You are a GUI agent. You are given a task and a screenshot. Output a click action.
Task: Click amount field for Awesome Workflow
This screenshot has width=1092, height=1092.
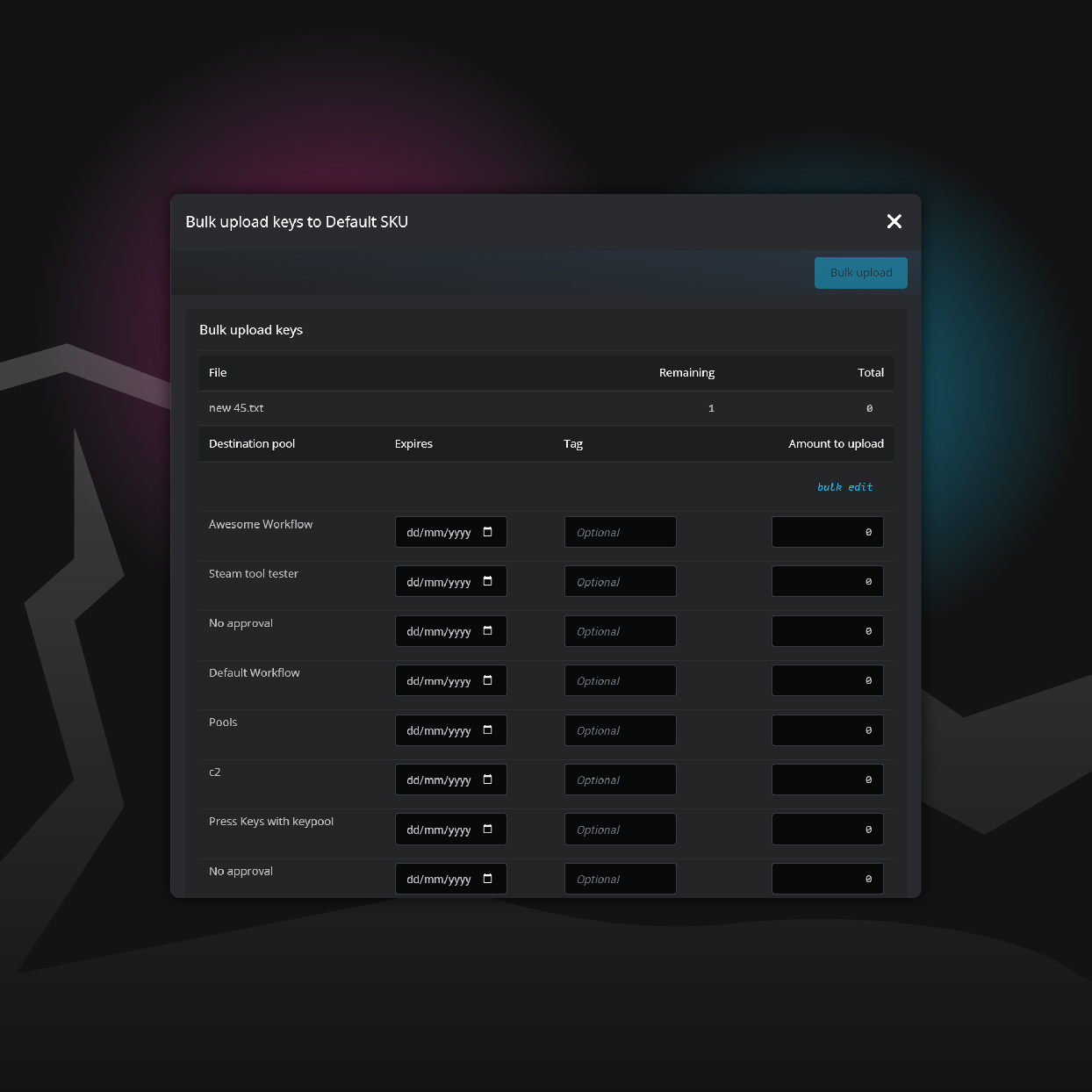coord(827,532)
